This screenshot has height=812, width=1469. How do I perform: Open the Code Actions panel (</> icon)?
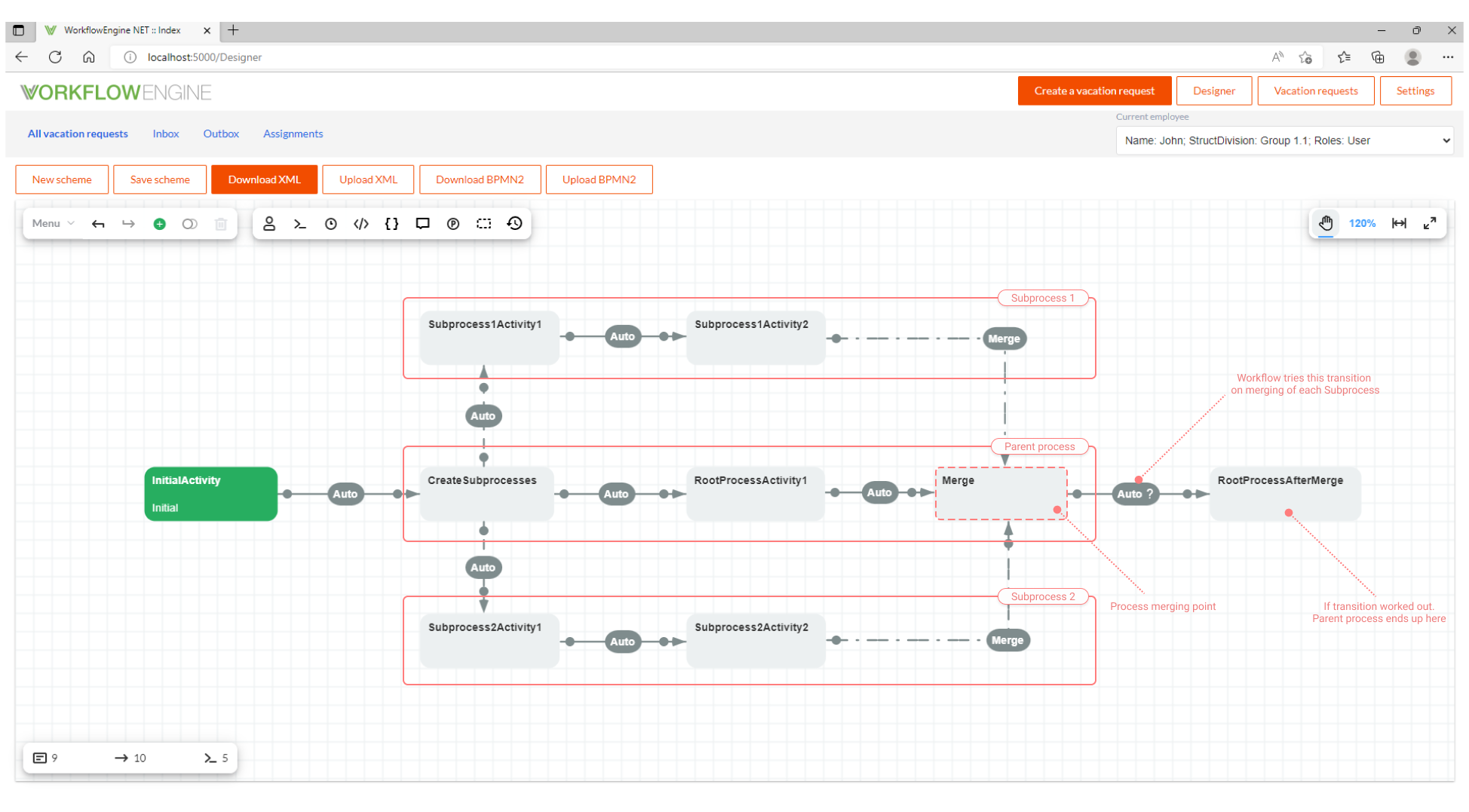361,224
